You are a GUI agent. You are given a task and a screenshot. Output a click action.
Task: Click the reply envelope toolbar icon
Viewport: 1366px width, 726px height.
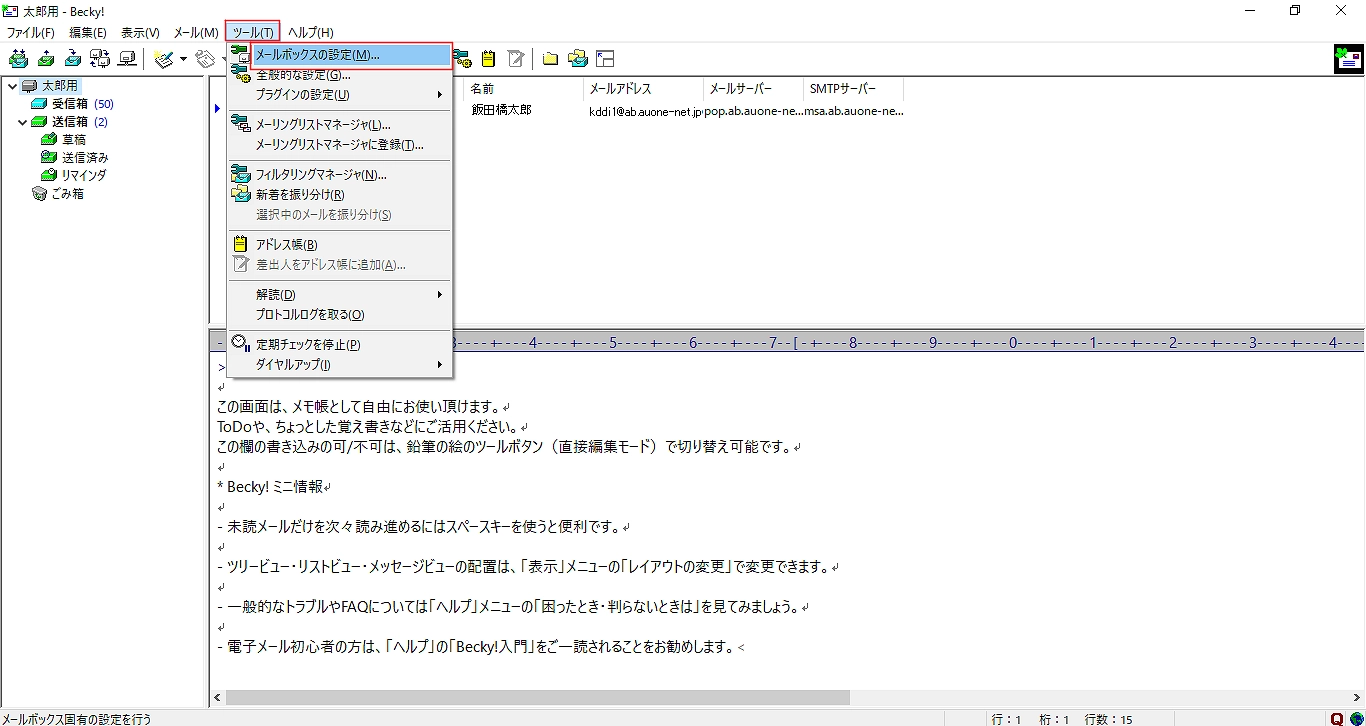207,59
